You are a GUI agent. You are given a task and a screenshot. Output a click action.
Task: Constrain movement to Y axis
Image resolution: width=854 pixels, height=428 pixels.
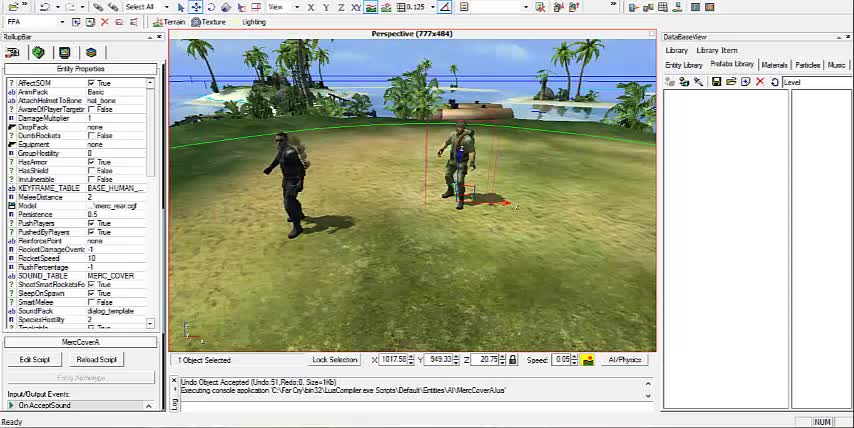tap(326, 7)
